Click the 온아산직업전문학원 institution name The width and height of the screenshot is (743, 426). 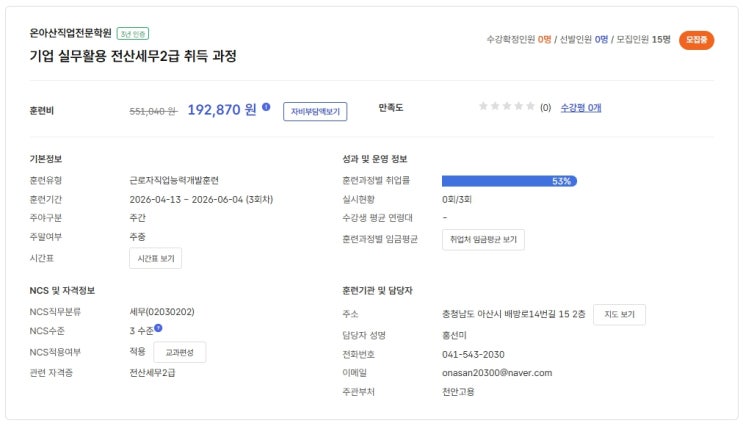(71, 33)
